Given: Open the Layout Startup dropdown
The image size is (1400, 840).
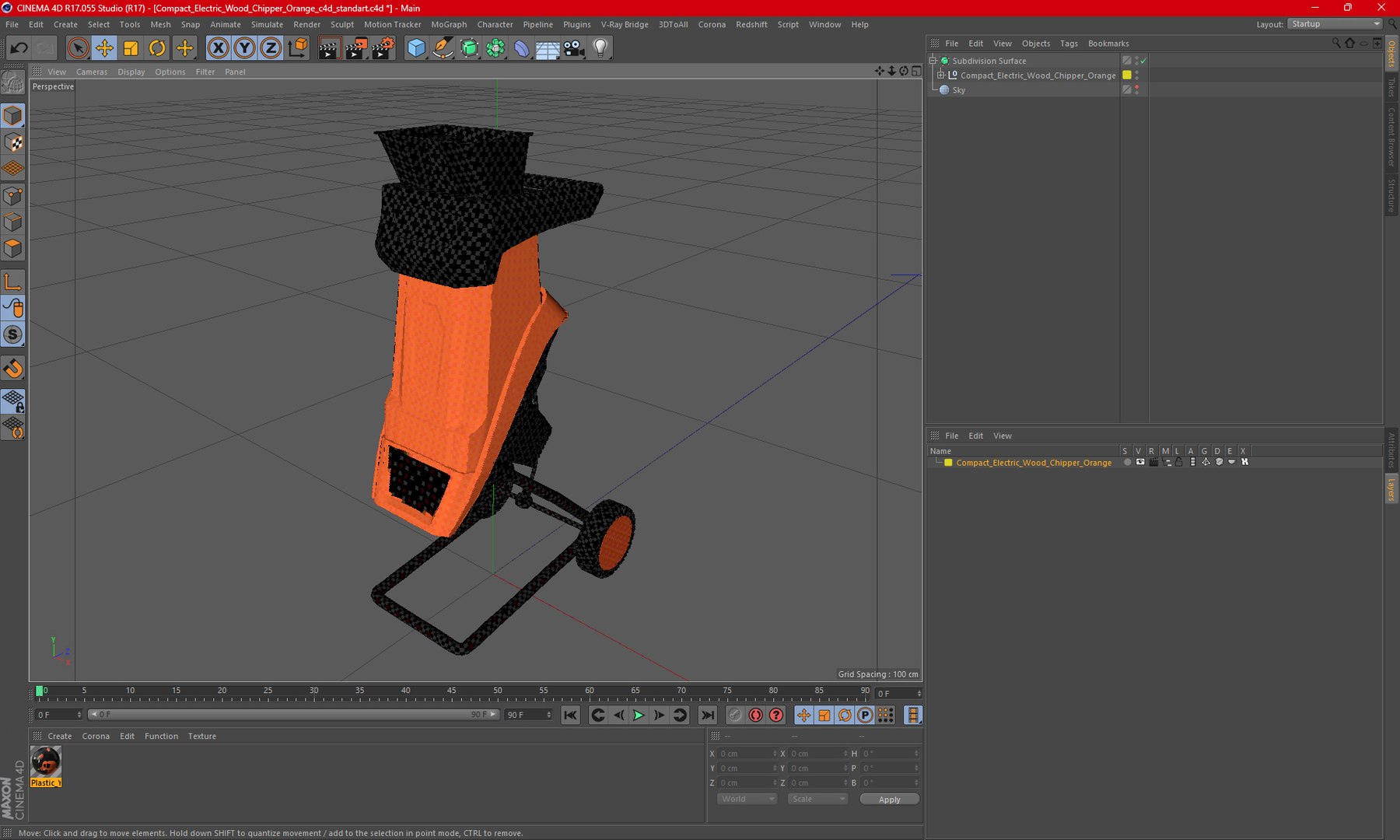Looking at the screenshot, I should tap(1335, 24).
